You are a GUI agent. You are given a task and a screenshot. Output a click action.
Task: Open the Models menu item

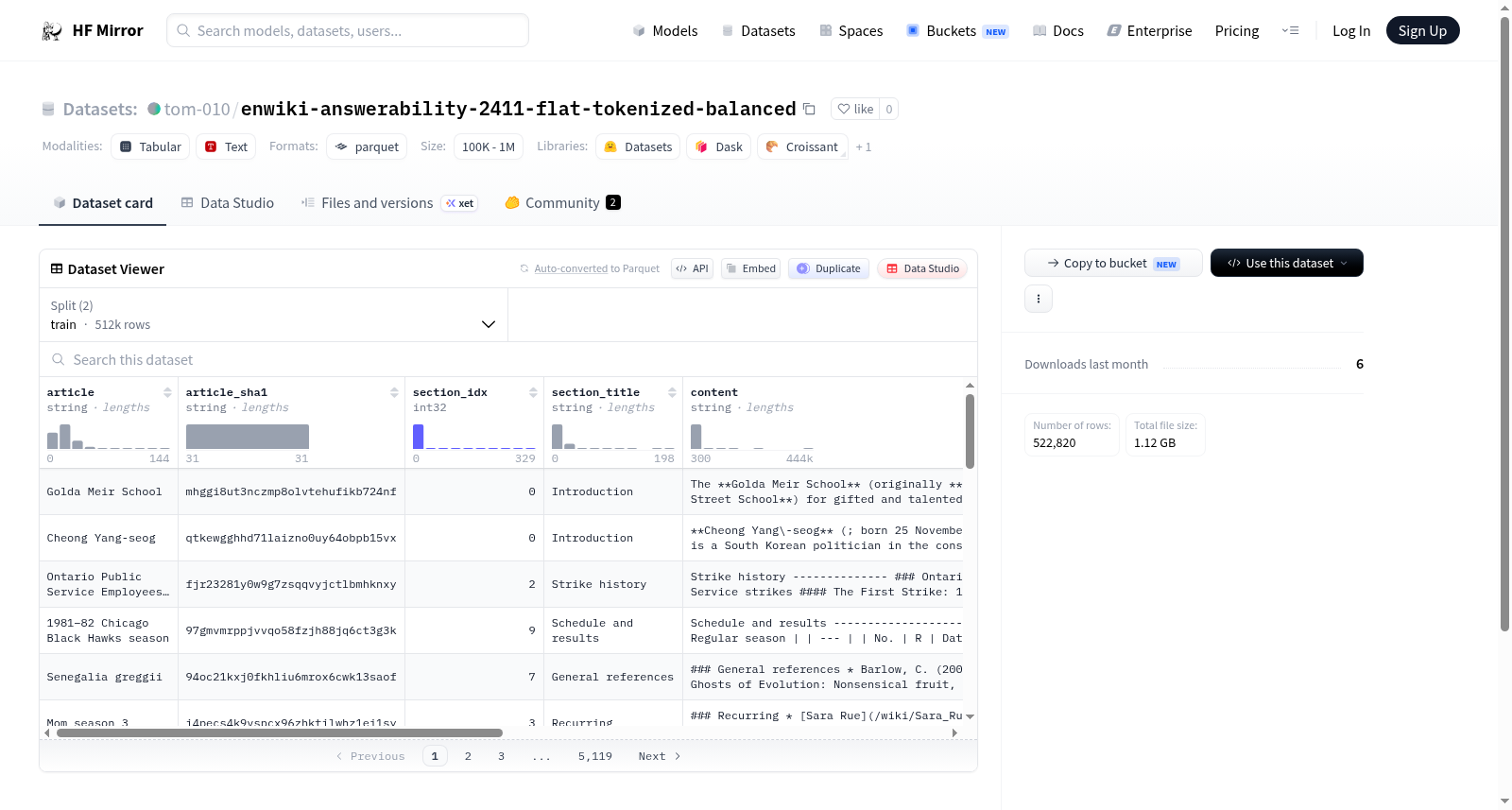click(665, 31)
